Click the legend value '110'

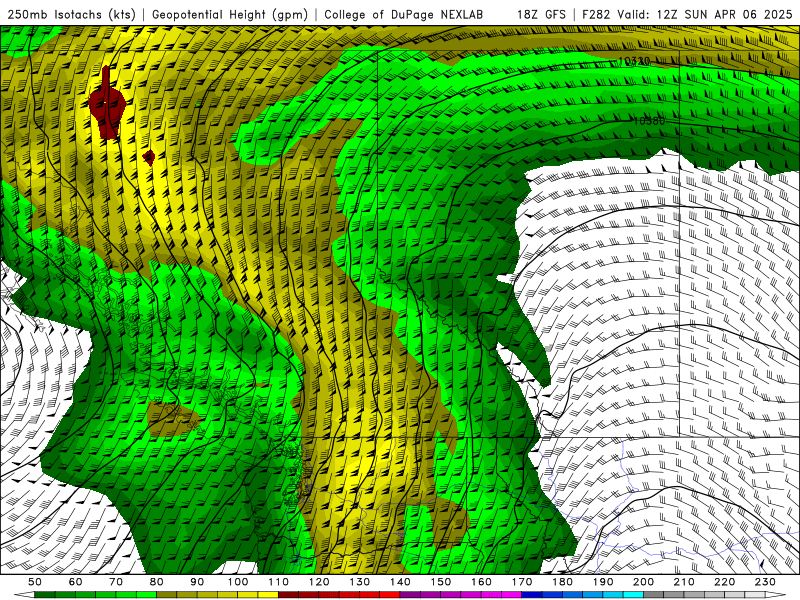tap(279, 582)
